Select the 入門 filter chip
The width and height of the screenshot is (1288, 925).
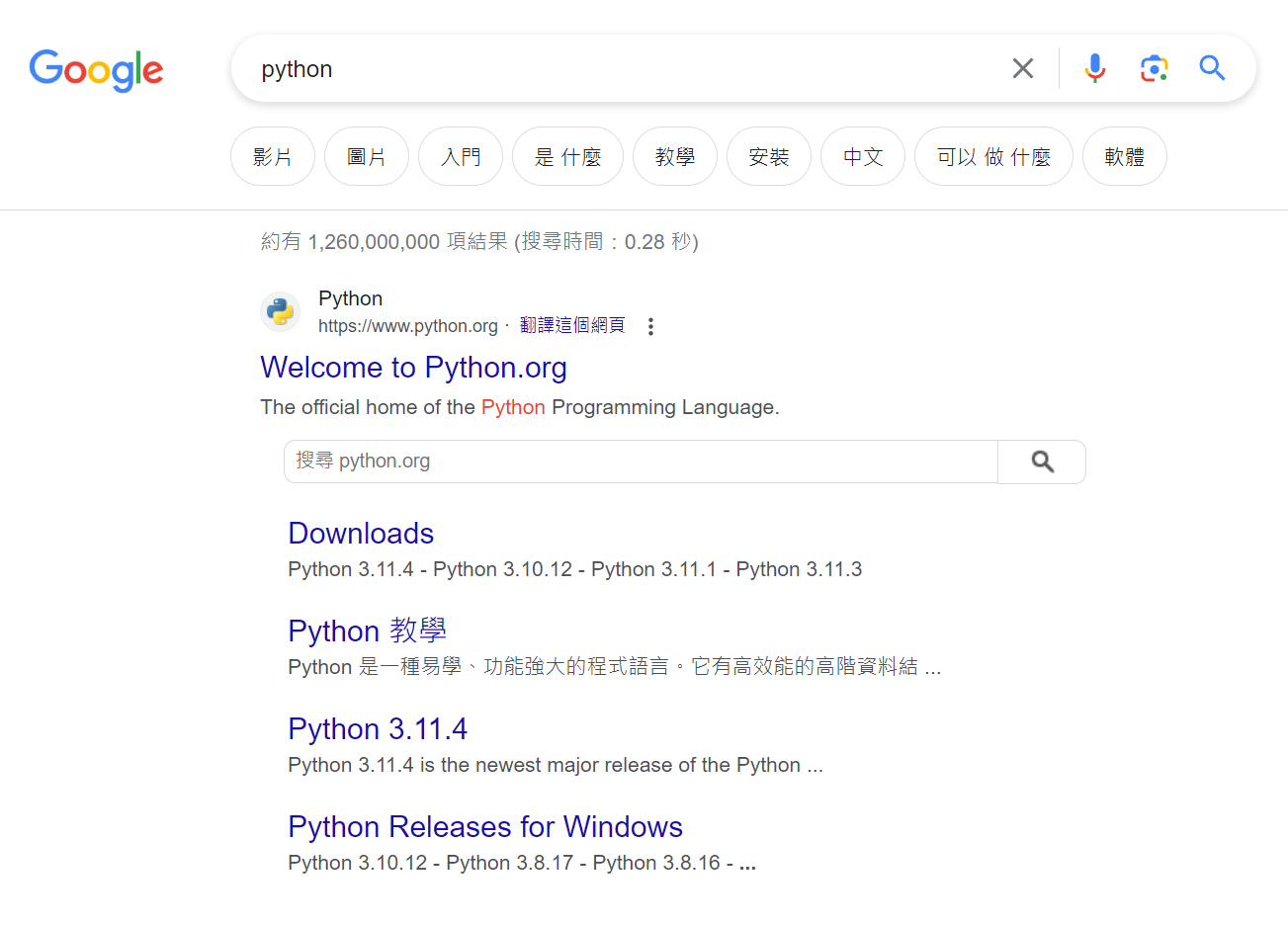[x=461, y=156]
